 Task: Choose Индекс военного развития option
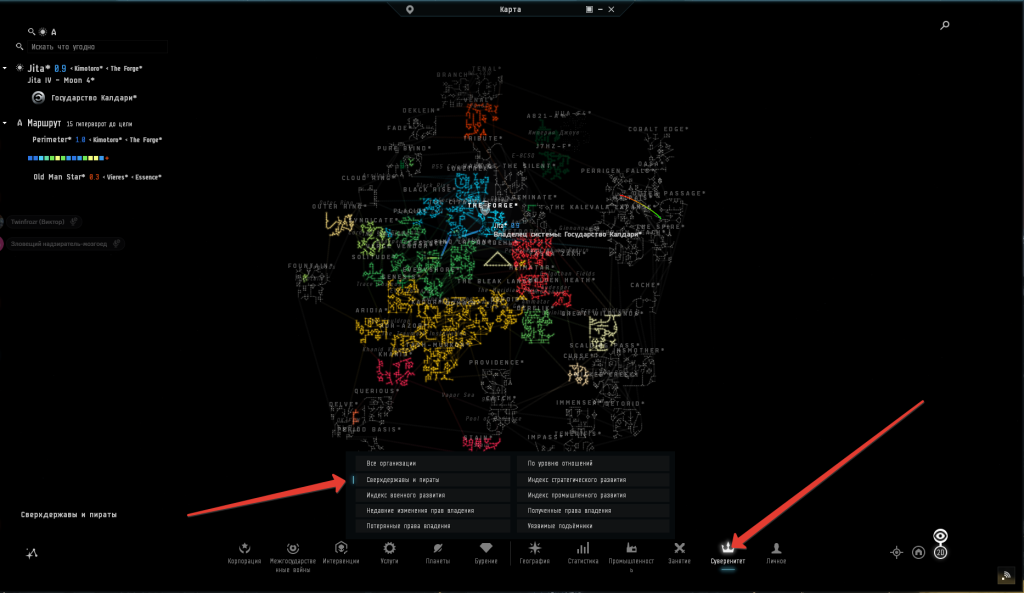(431, 495)
